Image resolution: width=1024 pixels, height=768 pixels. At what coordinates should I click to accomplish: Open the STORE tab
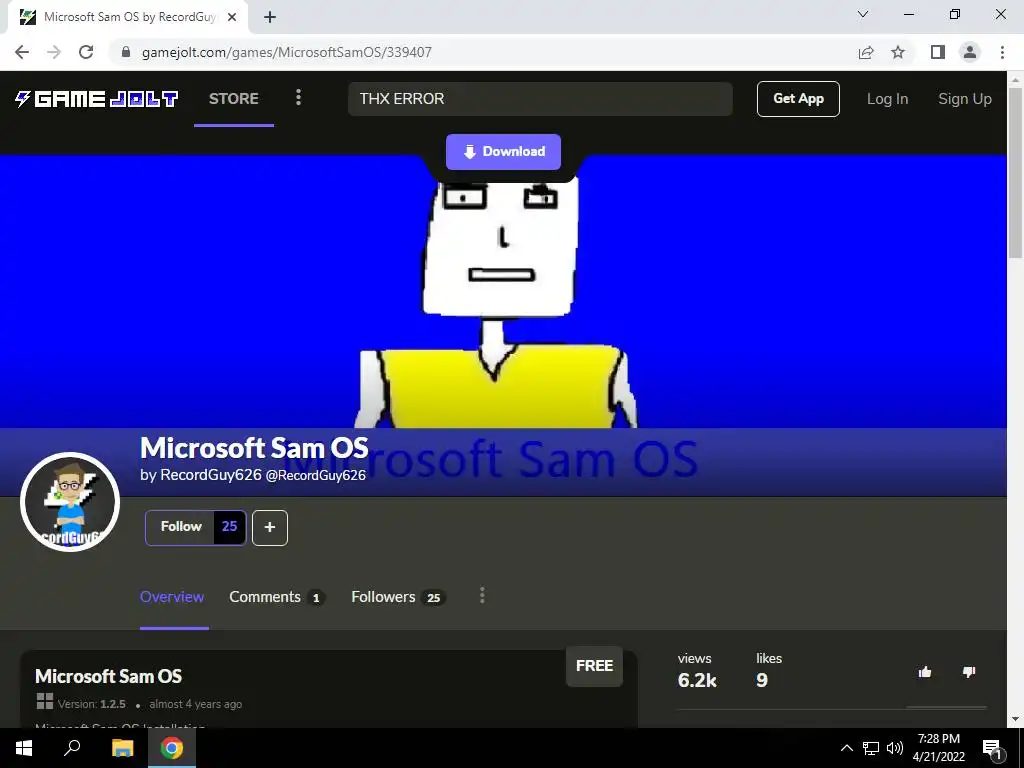[234, 99]
